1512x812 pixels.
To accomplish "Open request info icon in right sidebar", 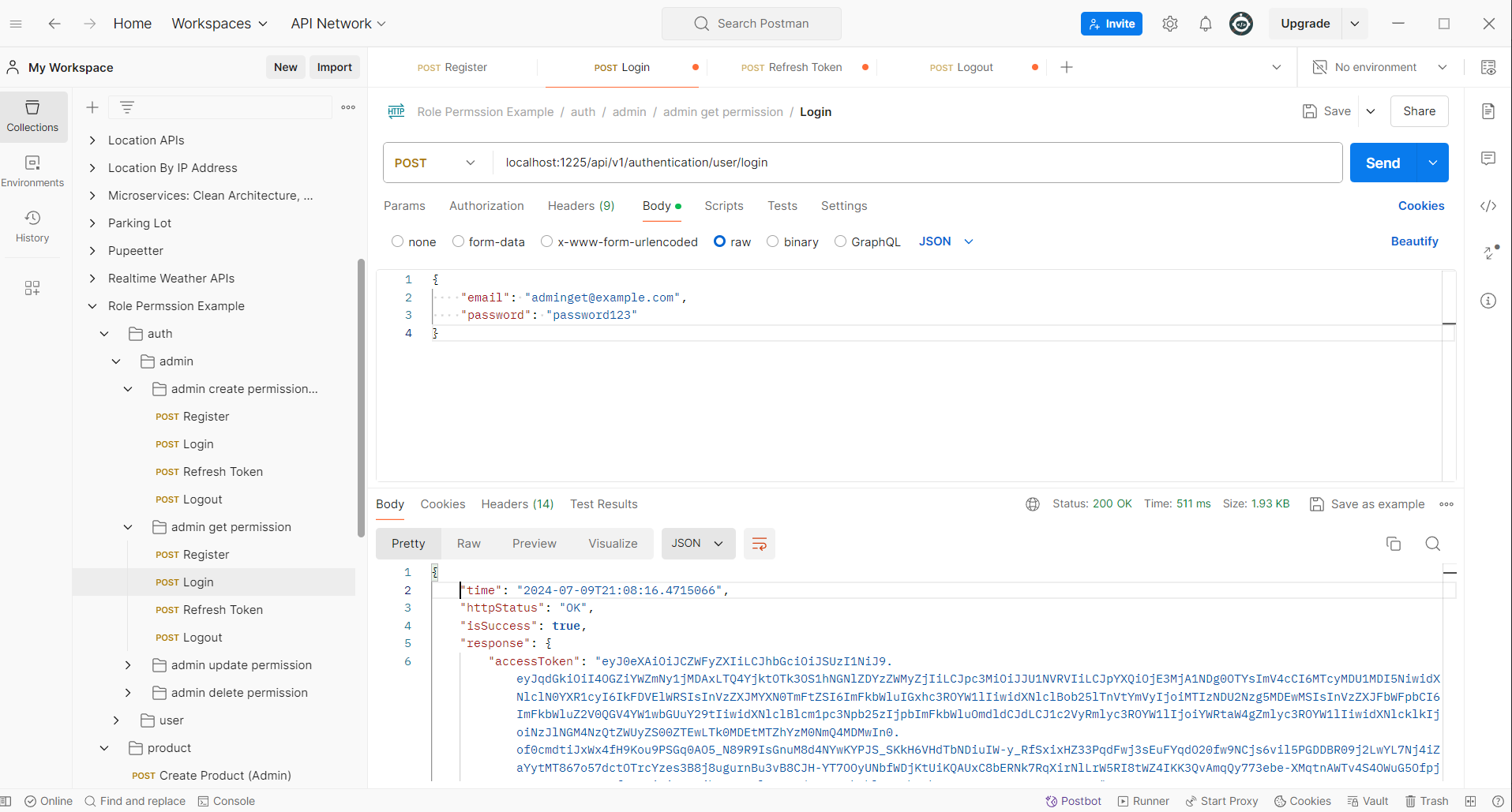I will [x=1488, y=301].
